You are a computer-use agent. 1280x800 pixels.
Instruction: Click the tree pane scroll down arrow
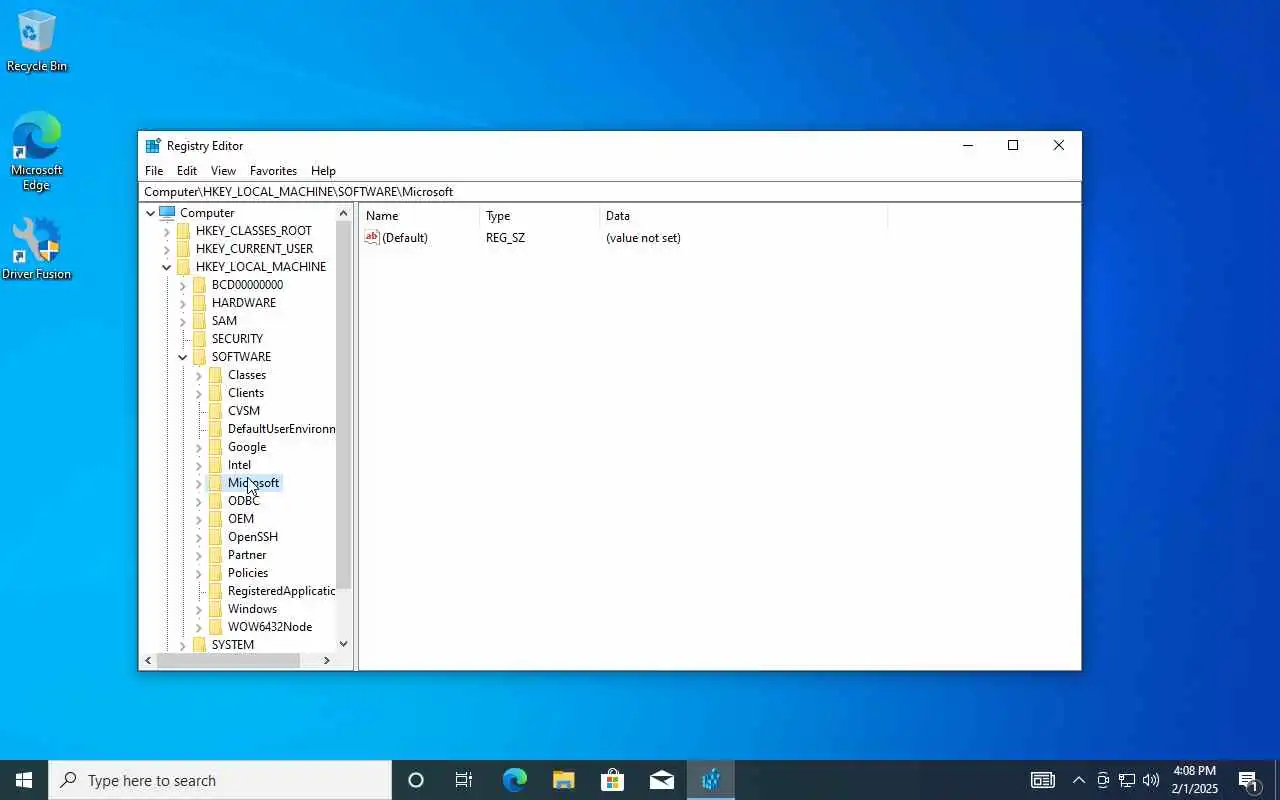pos(344,644)
